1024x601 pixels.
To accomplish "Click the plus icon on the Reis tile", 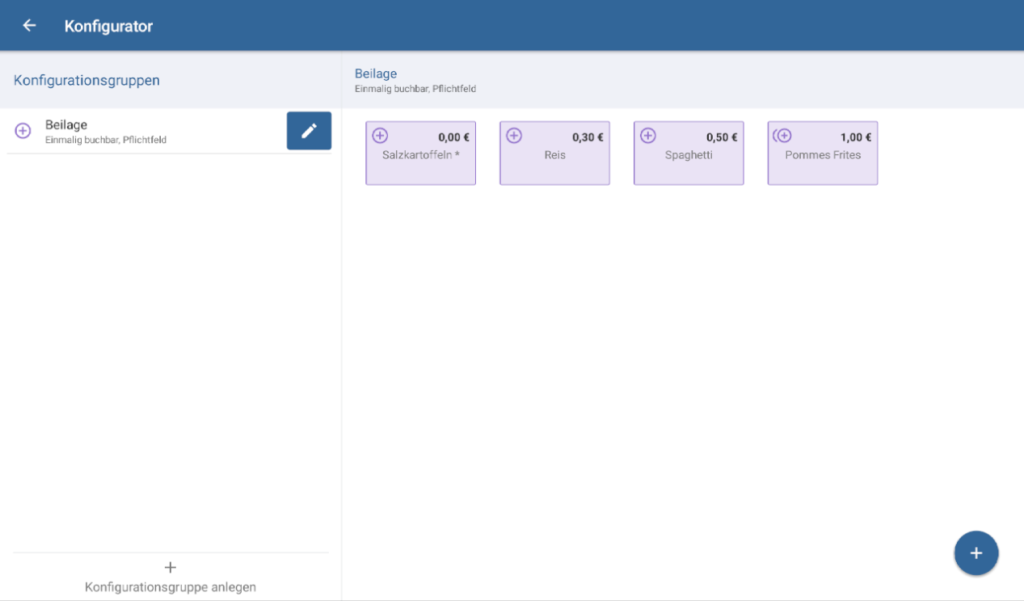I will [x=514, y=136].
